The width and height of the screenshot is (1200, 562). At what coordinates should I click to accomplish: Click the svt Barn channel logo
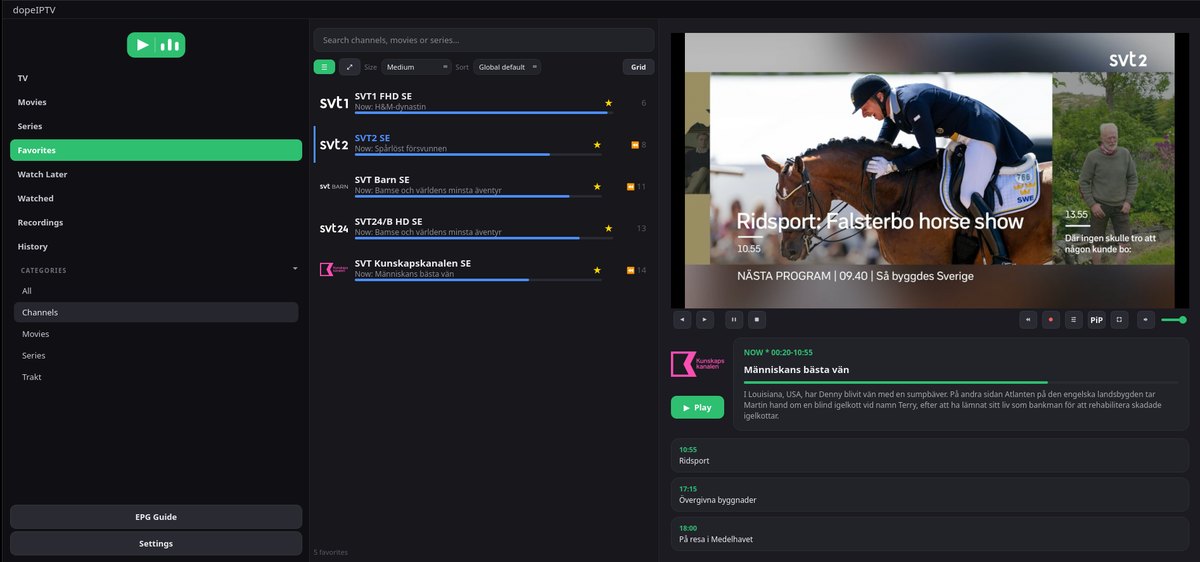(x=334, y=186)
